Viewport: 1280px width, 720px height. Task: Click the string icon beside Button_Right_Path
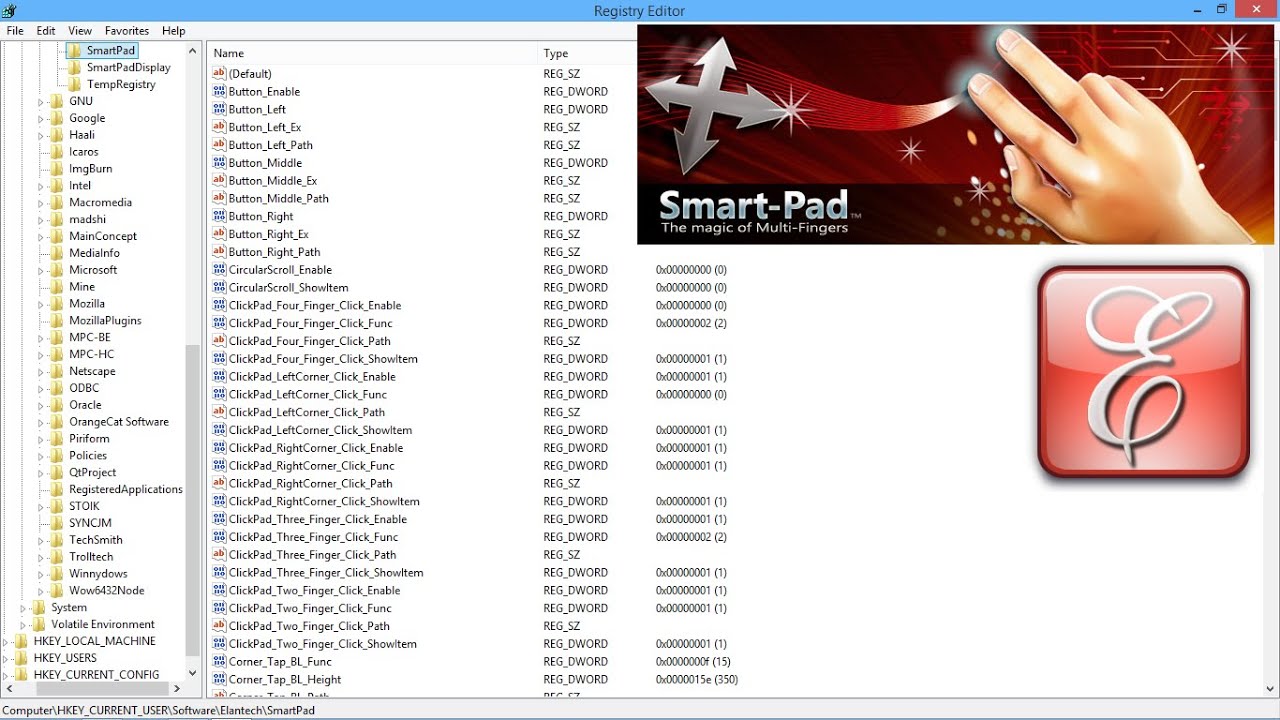point(219,252)
